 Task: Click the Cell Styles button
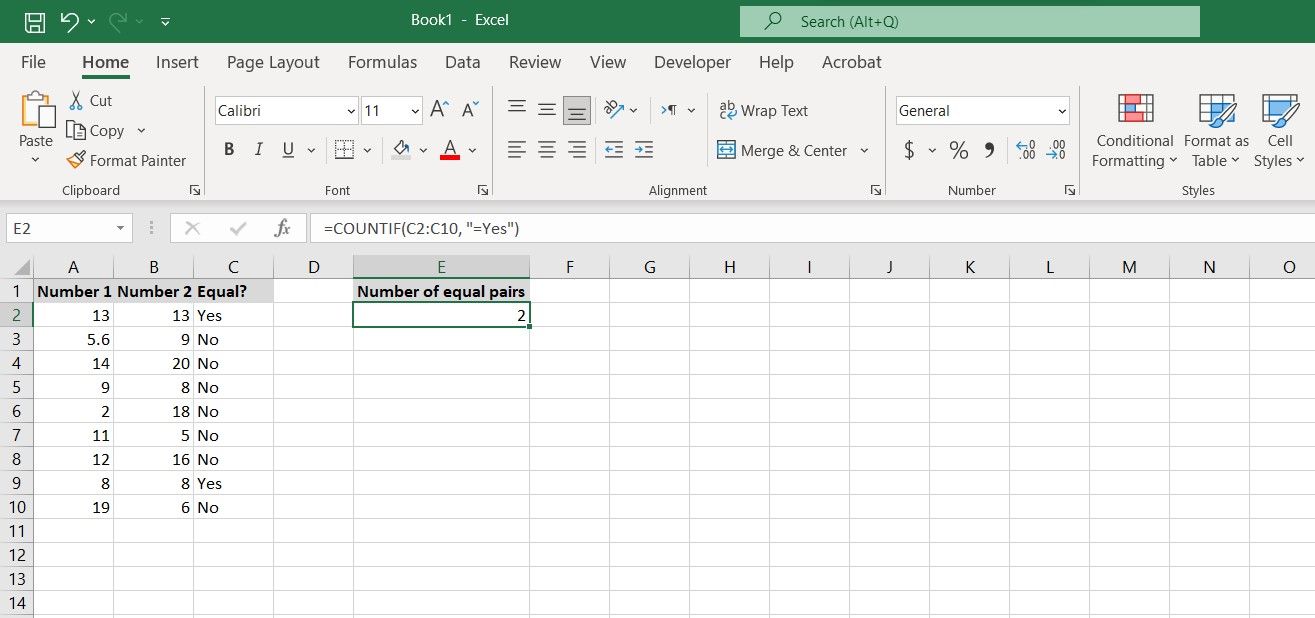pyautogui.click(x=1279, y=130)
